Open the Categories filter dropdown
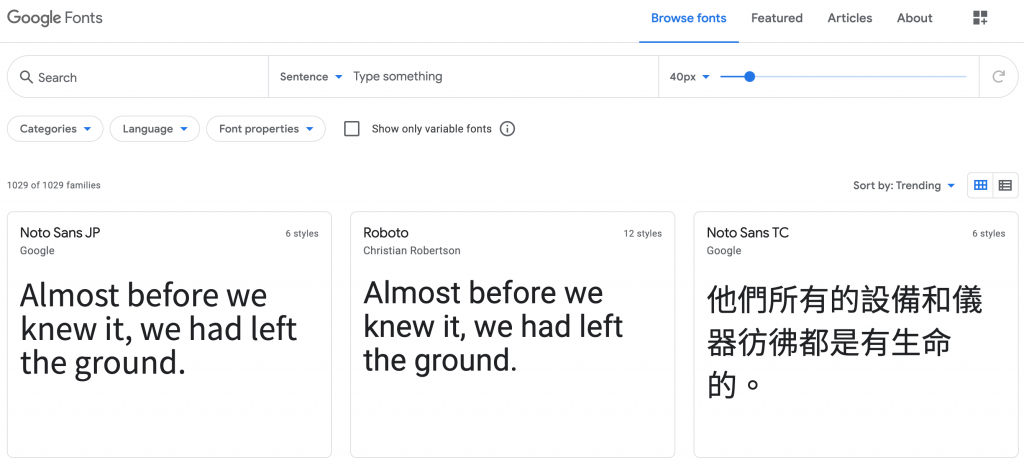This screenshot has height=461, width=1024. point(55,129)
